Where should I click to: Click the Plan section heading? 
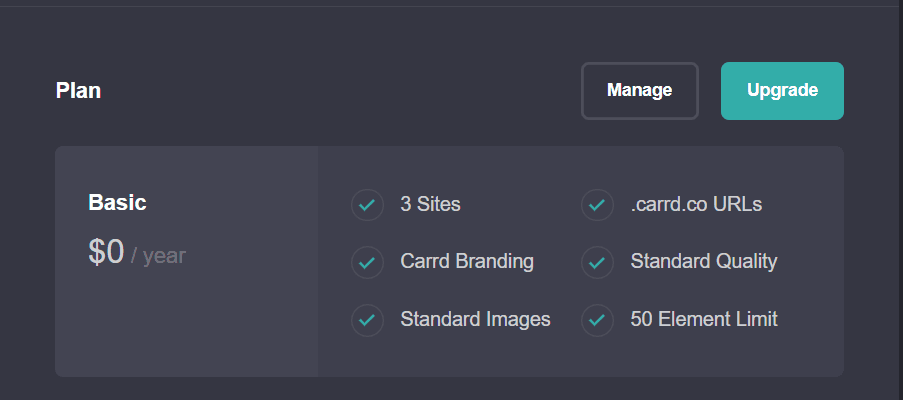pyautogui.click(x=78, y=91)
